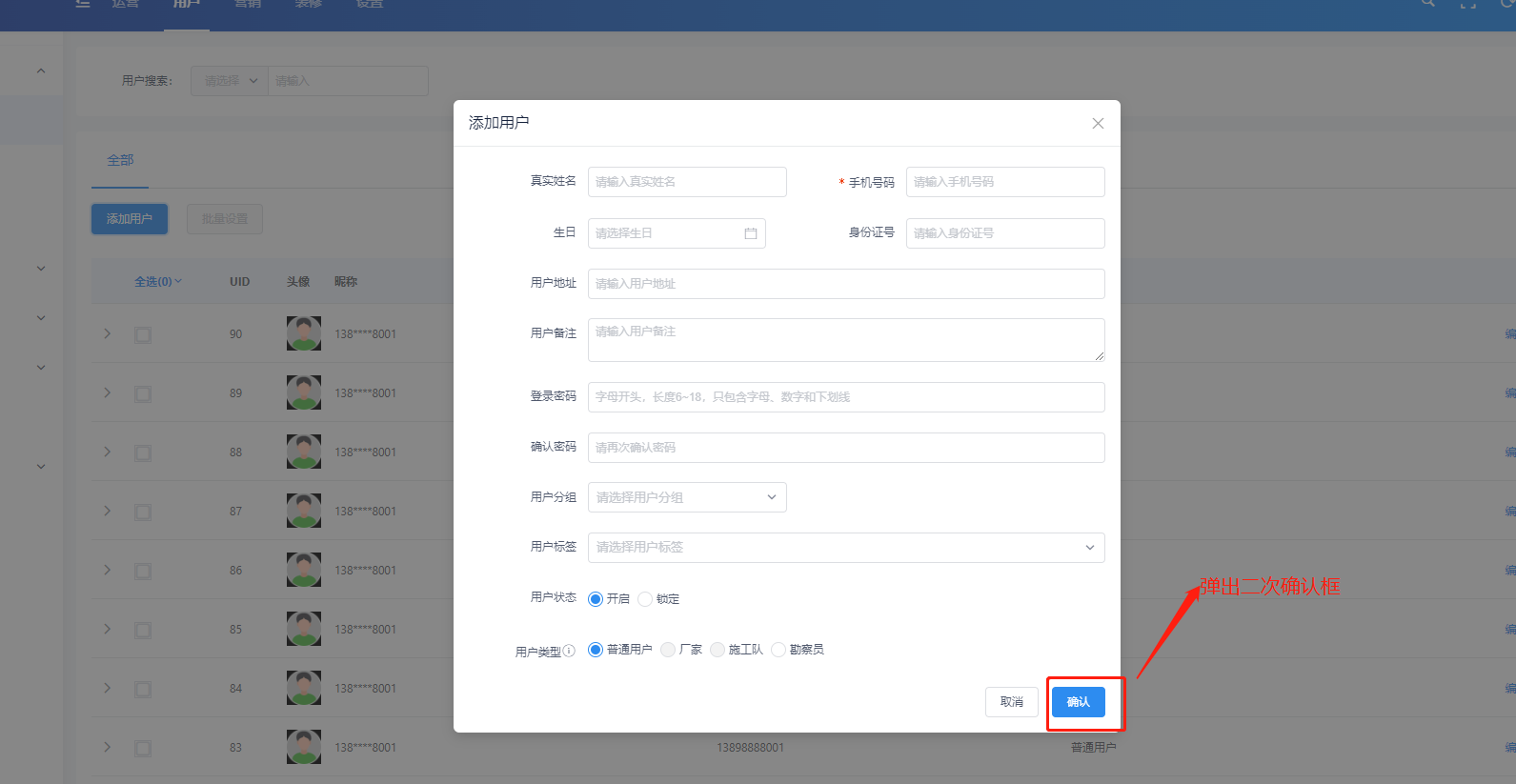Image resolution: width=1516 pixels, height=784 pixels.
Task: Click into the 登录密码 field
Action: [x=845, y=397]
